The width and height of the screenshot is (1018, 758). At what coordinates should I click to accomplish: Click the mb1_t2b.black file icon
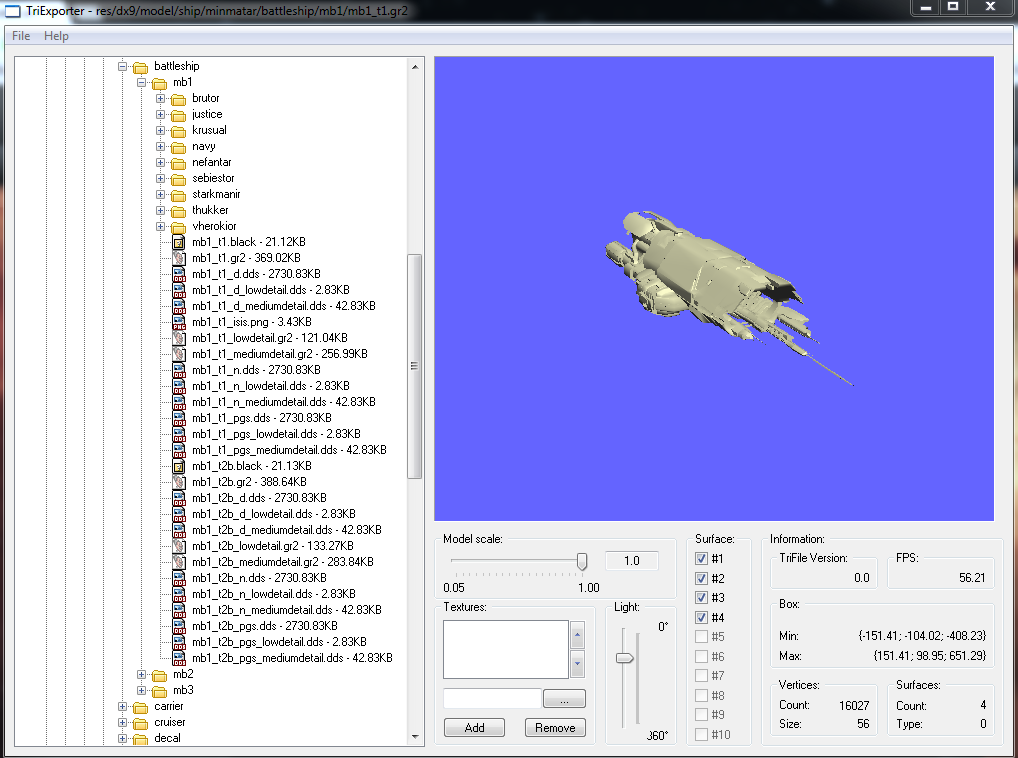[179, 466]
